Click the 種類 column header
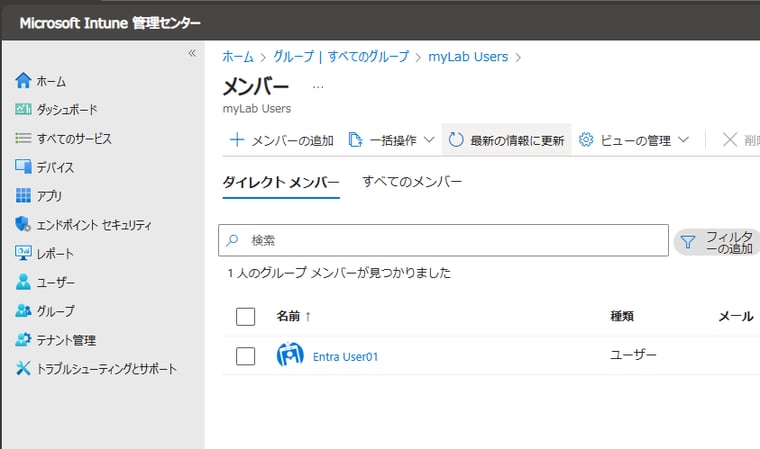The image size is (760, 449). [622, 317]
